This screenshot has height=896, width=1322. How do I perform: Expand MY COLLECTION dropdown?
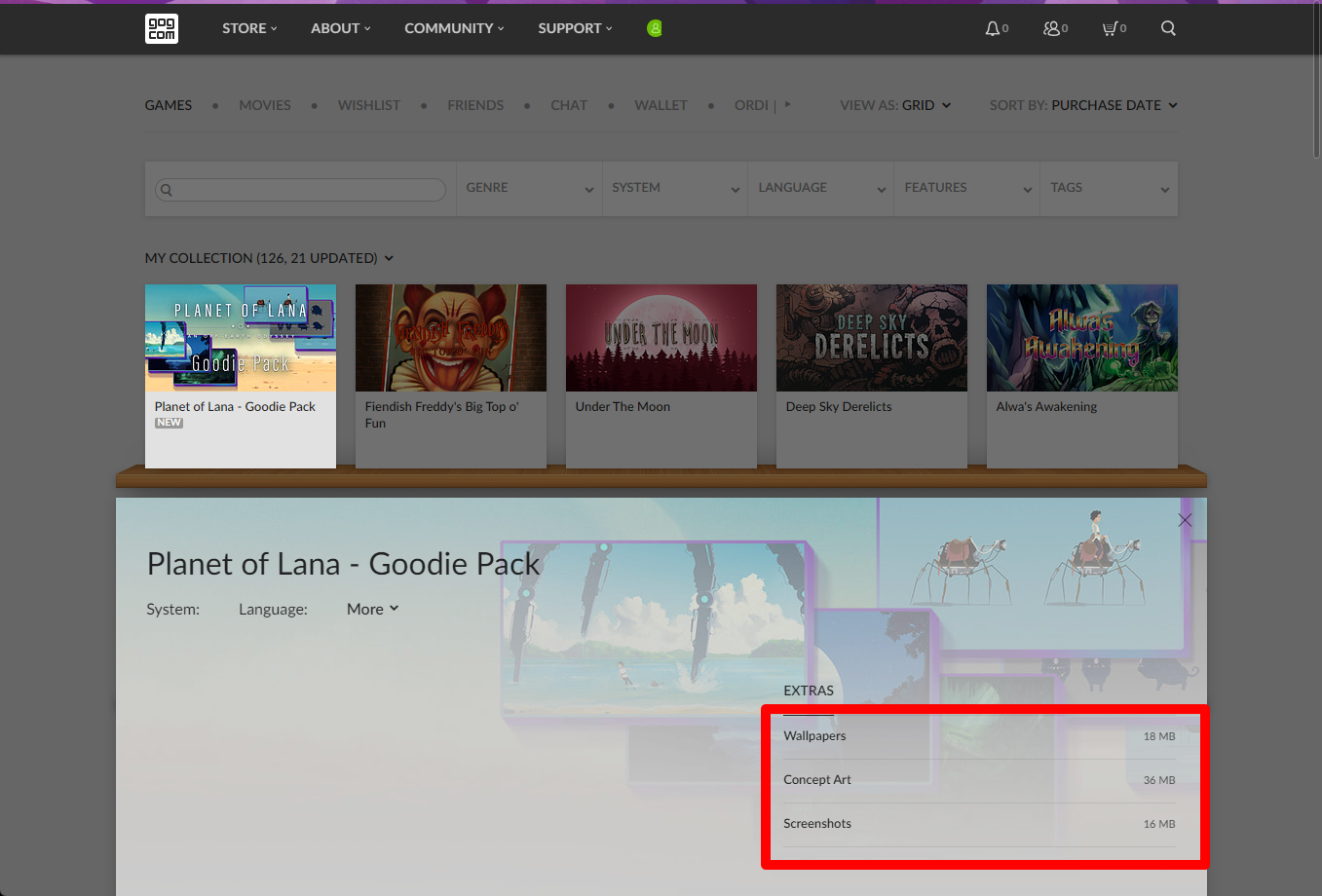pos(269,258)
